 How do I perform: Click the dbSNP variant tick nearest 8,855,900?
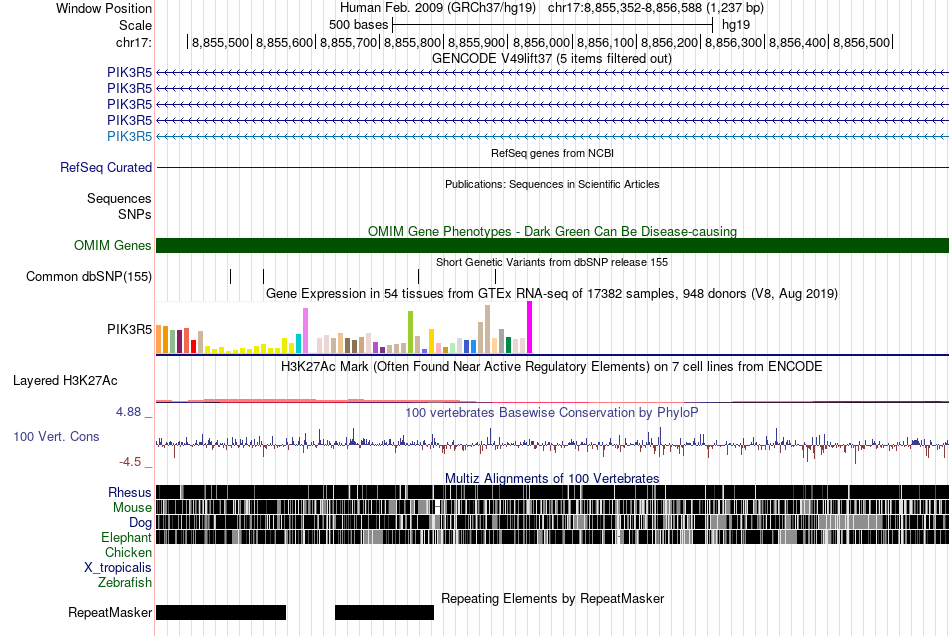[496, 276]
